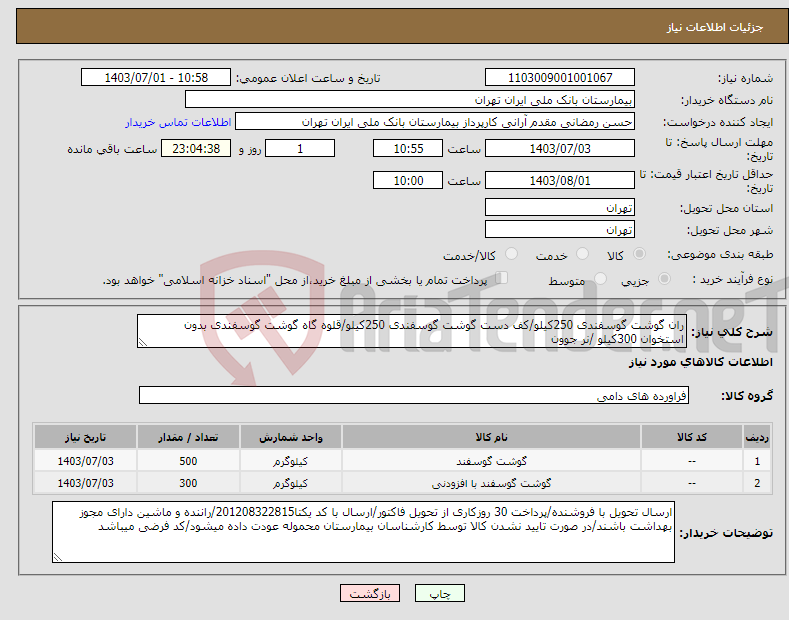This screenshot has height=620, width=789.
Task: Click the reply deadline date 1403/07/03 field
Action: coord(560,148)
